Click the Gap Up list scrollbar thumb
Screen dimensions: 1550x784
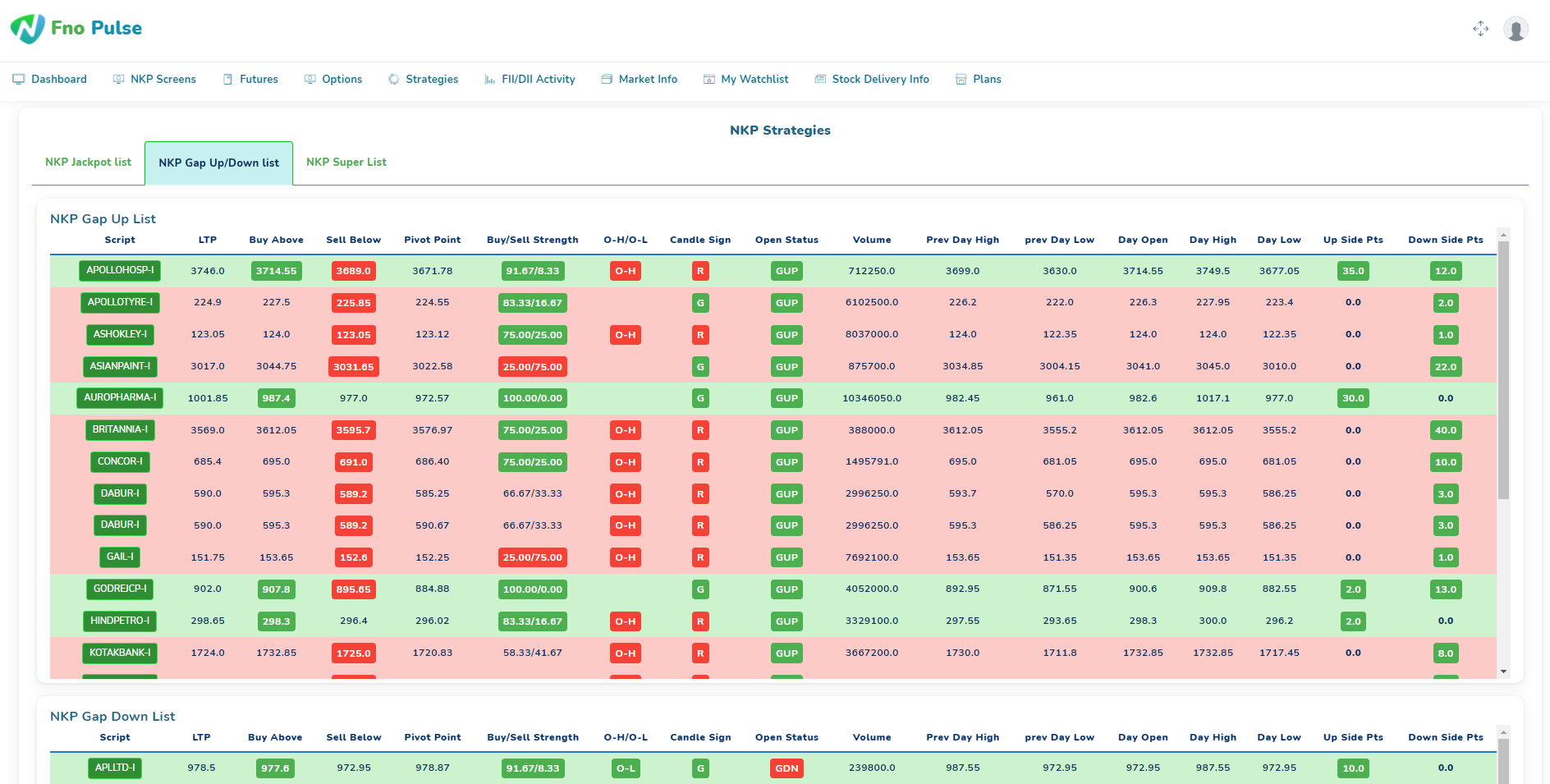(1503, 369)
